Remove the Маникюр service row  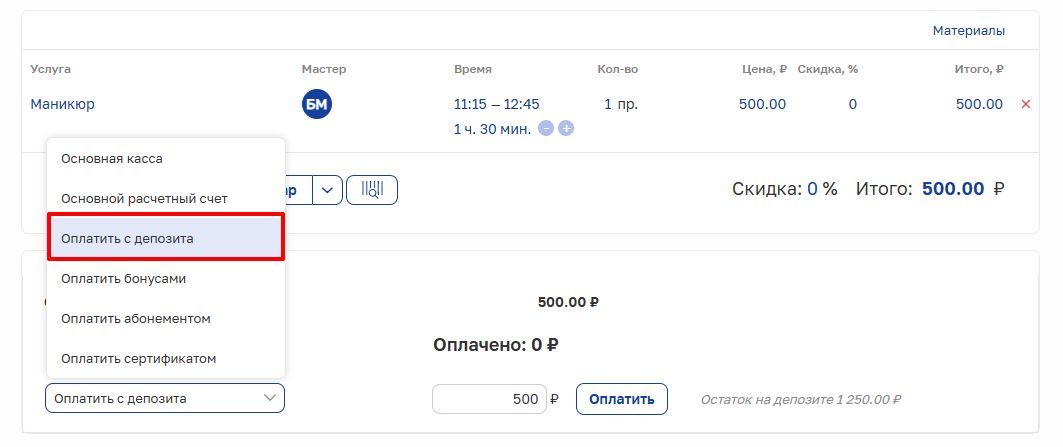tap(1025, 104)
